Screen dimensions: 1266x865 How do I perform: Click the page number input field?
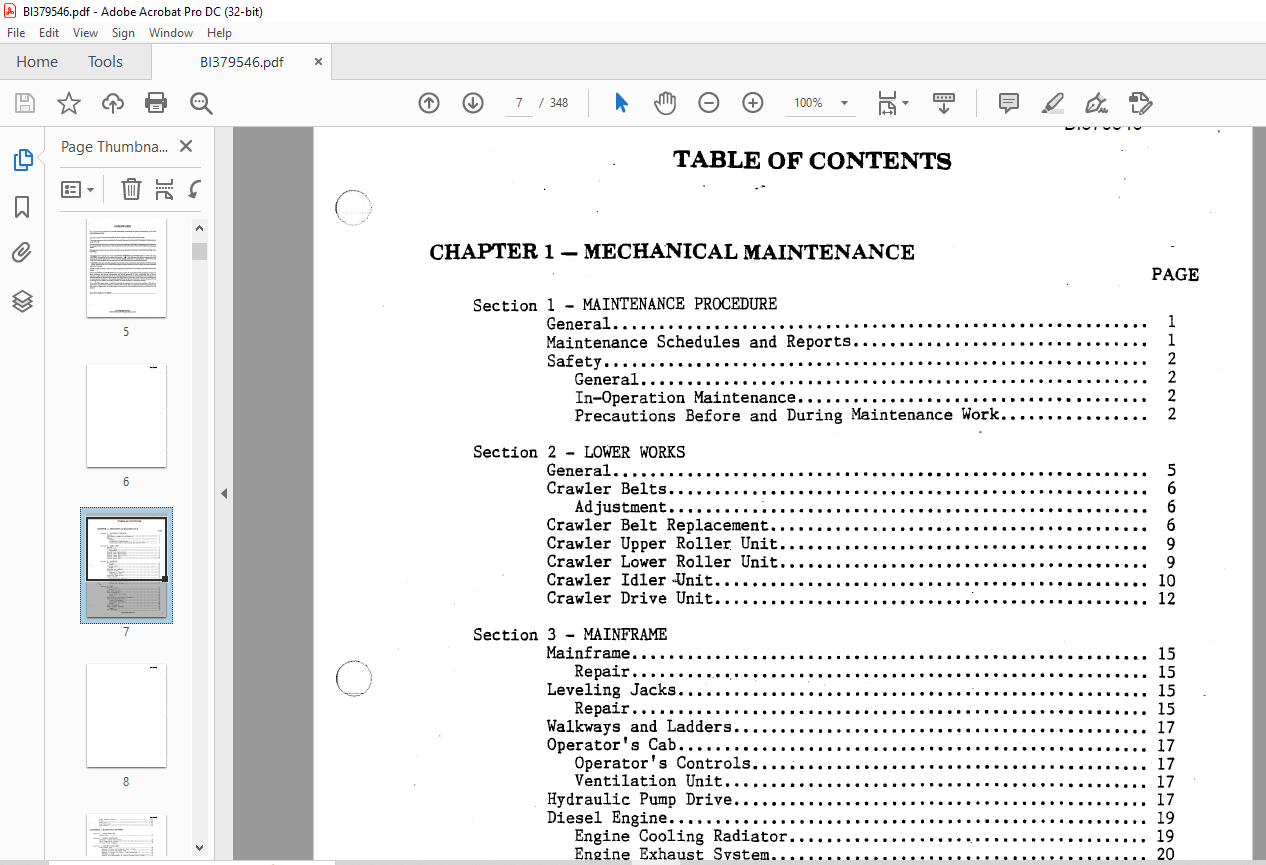coord(519,103)
